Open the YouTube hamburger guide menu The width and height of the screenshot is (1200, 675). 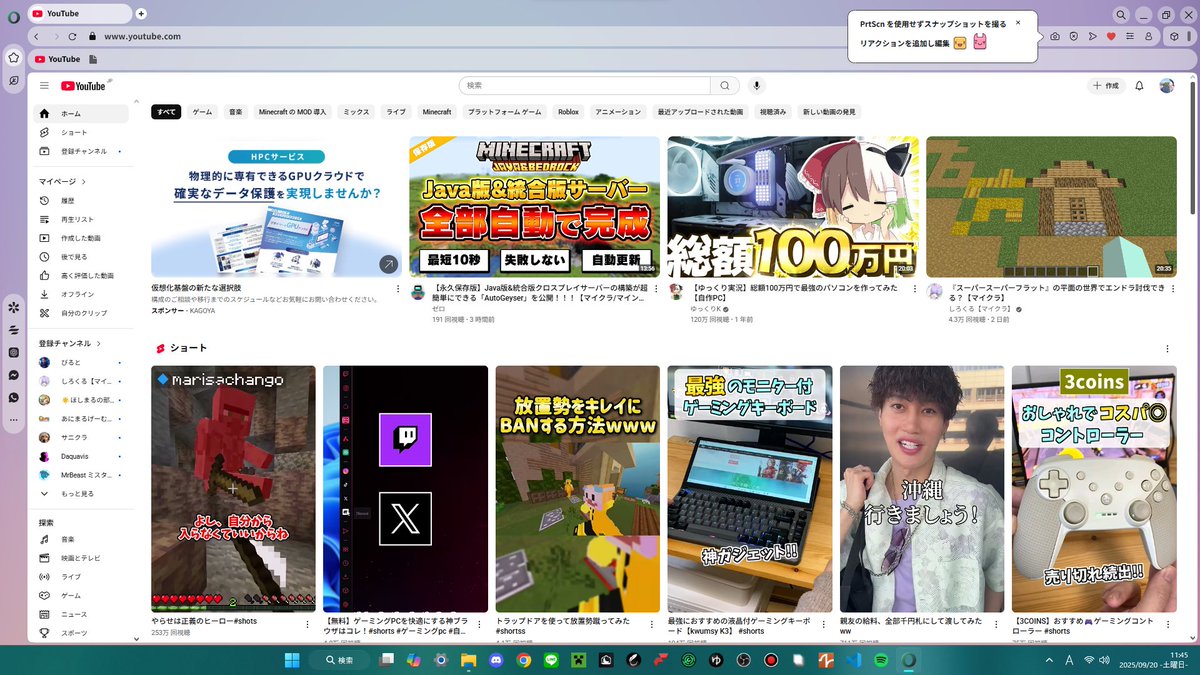[x=44, y=86]
